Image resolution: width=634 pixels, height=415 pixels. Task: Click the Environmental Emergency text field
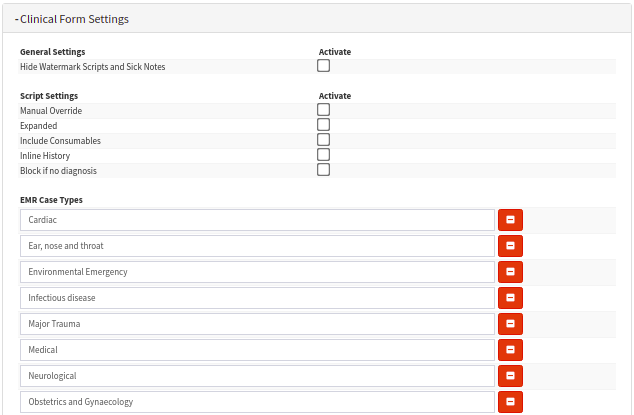[258, 272]
